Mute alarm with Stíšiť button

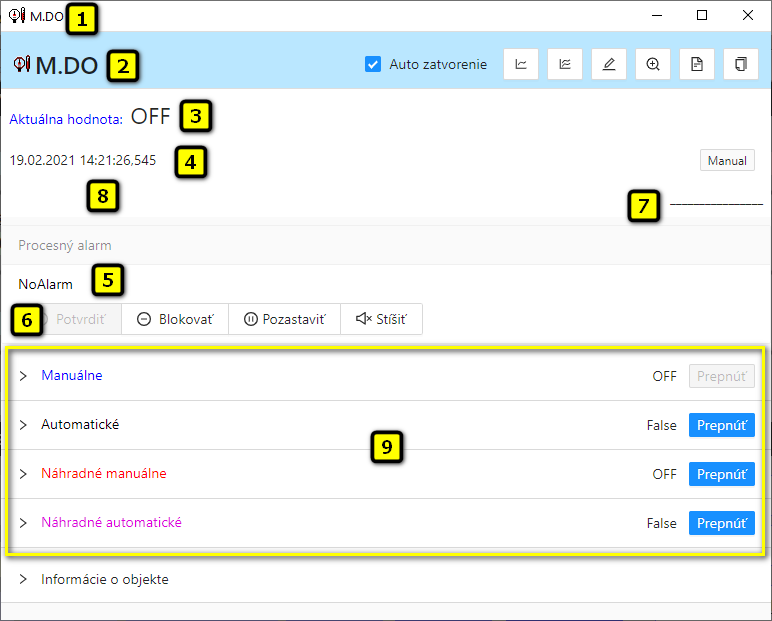click(381, 319)
